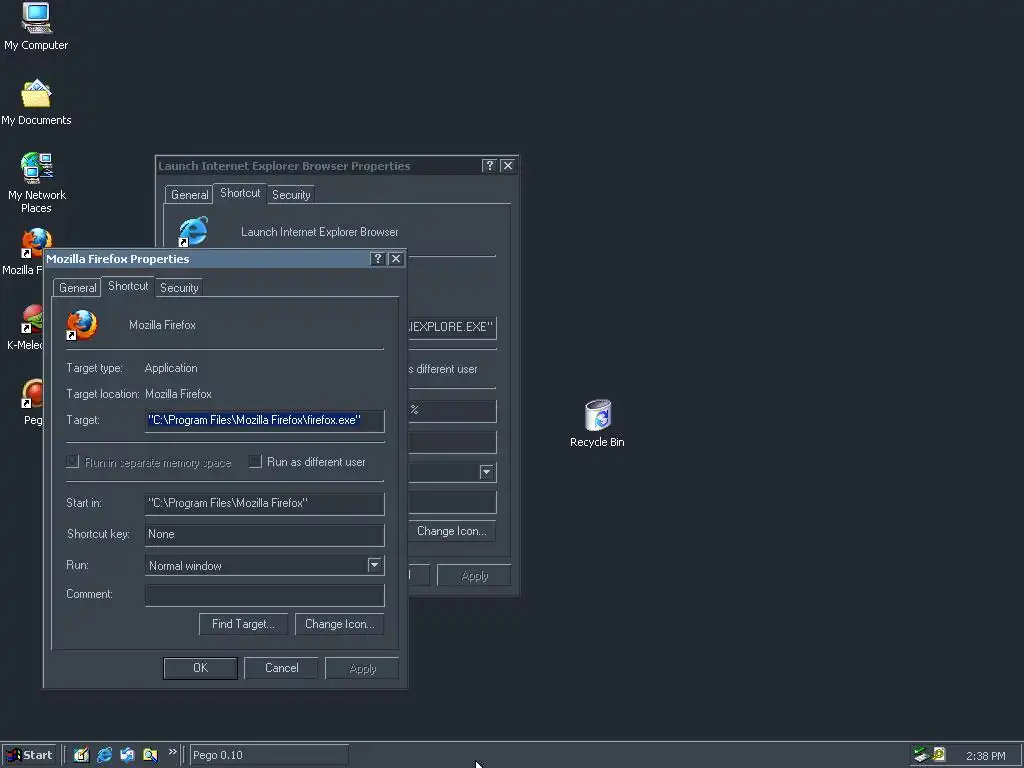Click the key document system tray icon
Screen dimensions: 1024x768
pyautogui.click(x=939, y=755)
